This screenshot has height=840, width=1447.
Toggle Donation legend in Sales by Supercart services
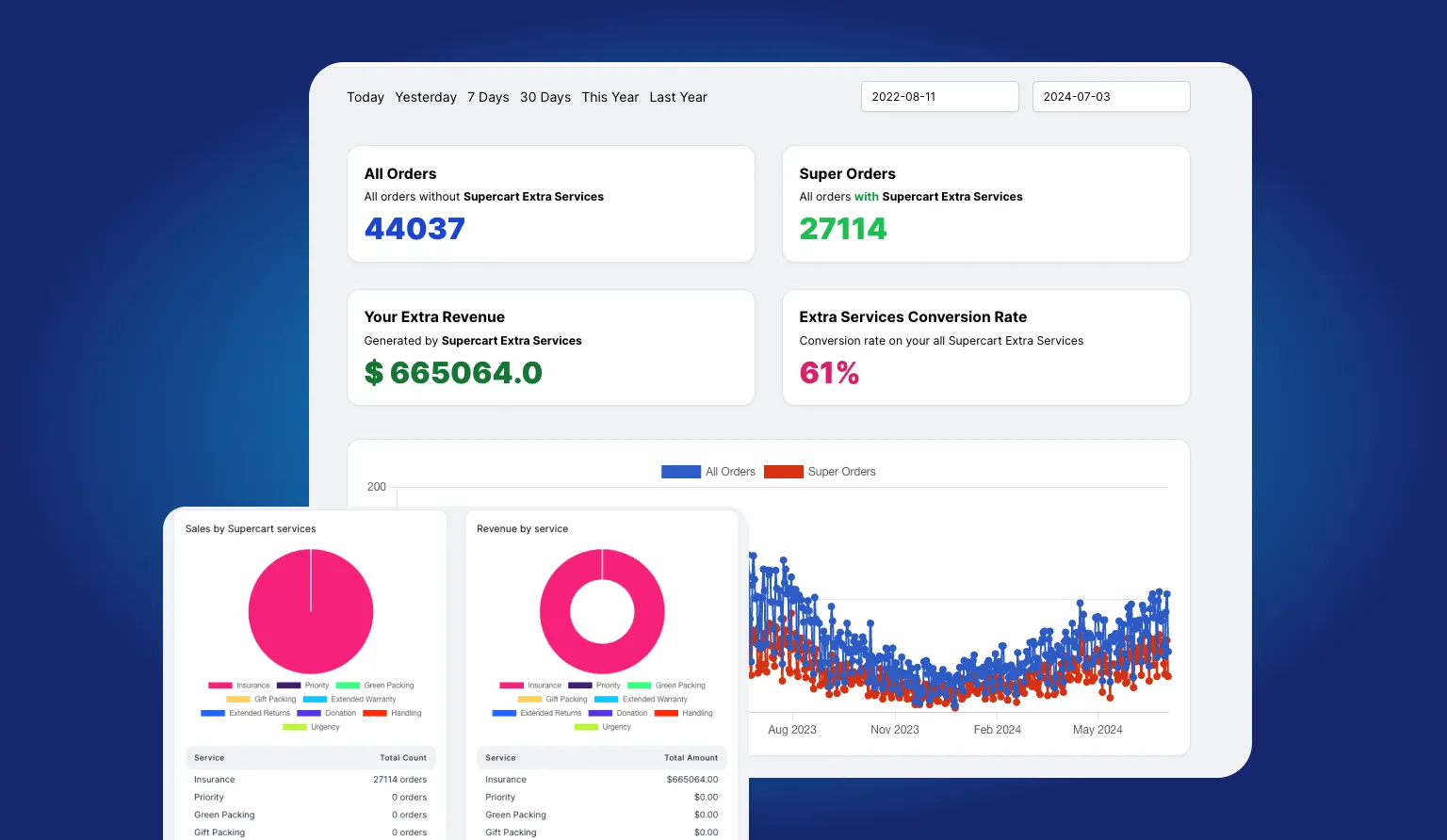(327, 714)
